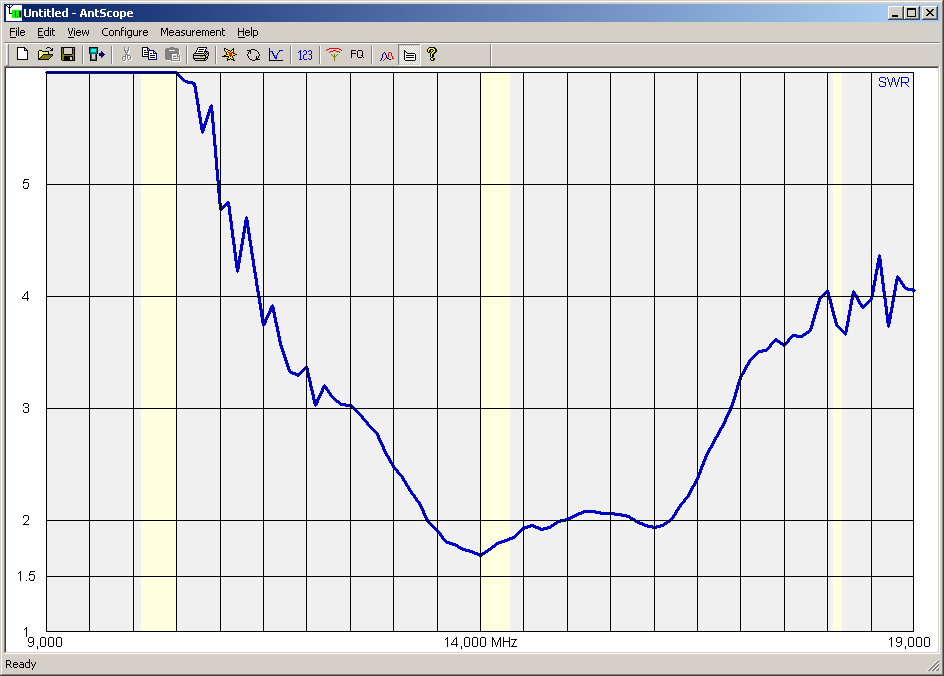Open the View menu
This screenshot has width=944, height=676.
[x=78, y=32]
